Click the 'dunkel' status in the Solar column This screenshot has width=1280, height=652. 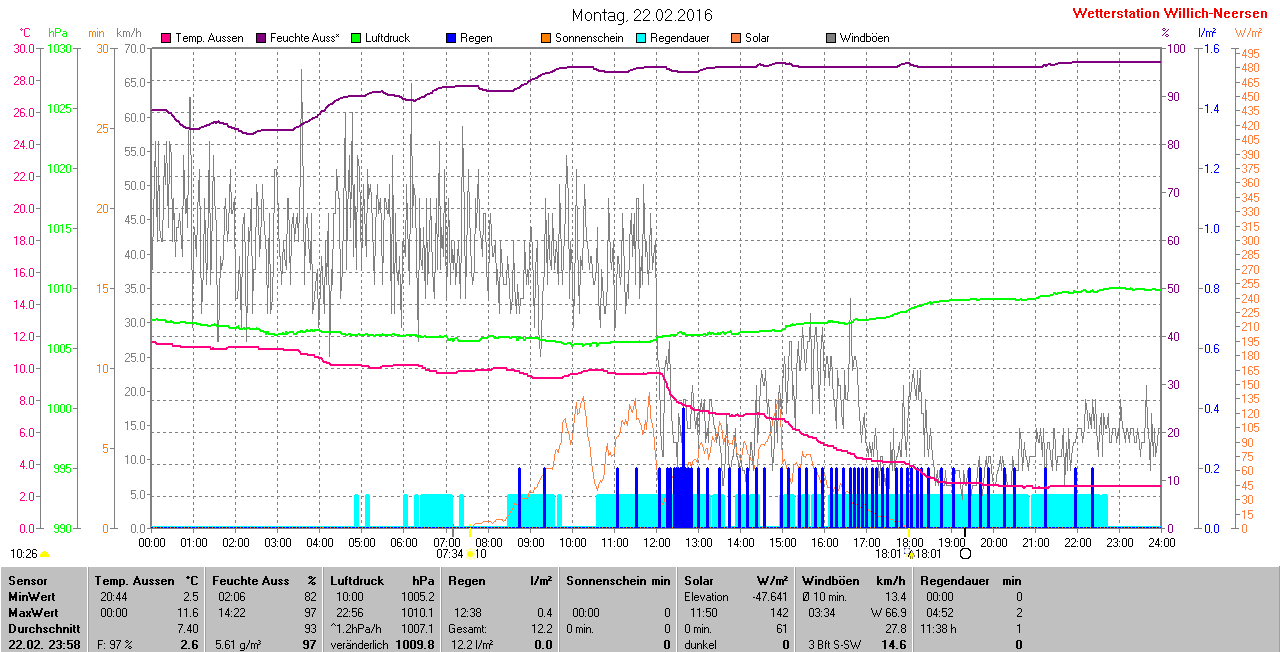(x=702, y=645)
